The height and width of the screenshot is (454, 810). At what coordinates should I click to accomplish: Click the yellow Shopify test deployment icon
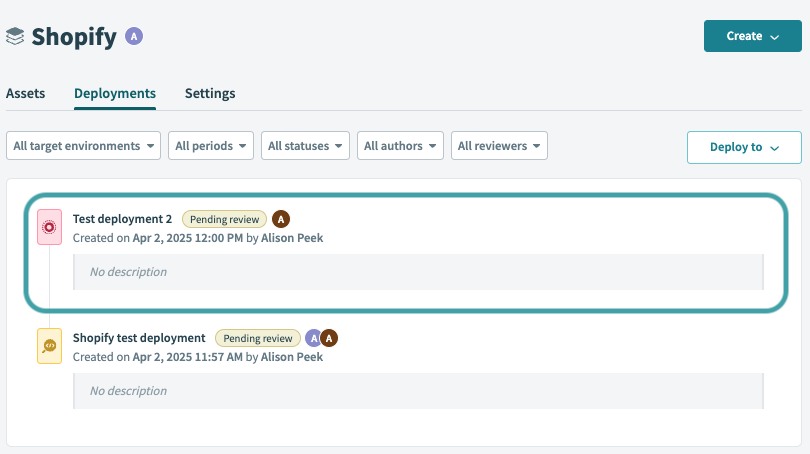pos(49,345)
